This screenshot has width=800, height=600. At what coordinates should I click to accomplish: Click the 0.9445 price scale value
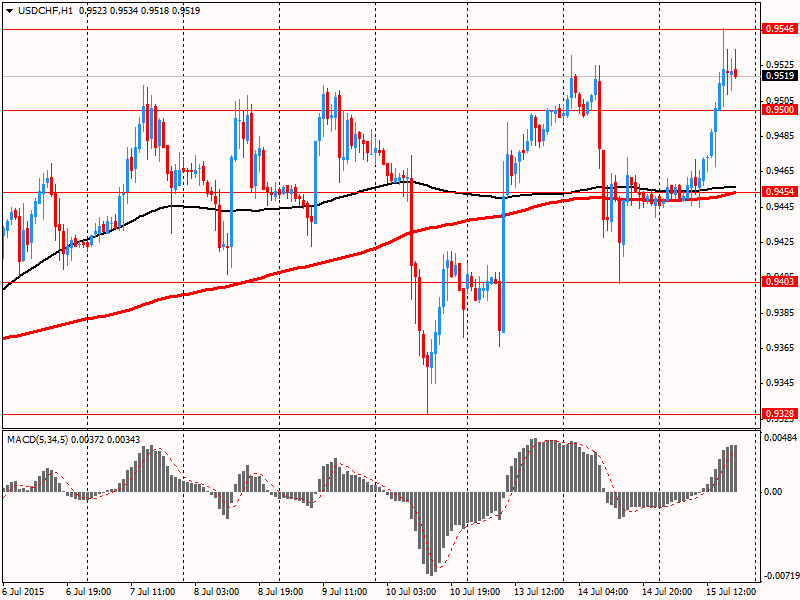[x=781, y=206]
